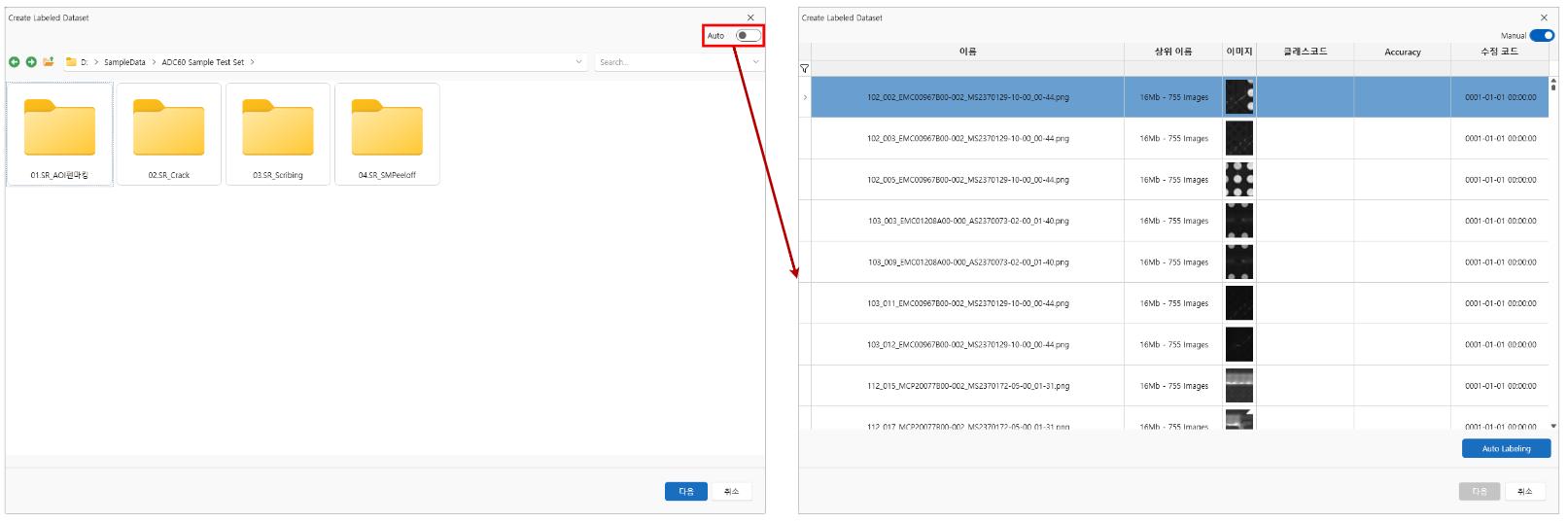Screen dimensions: 1568x523
Task: Expand the address path dropdown
Action: click(578, 62)
